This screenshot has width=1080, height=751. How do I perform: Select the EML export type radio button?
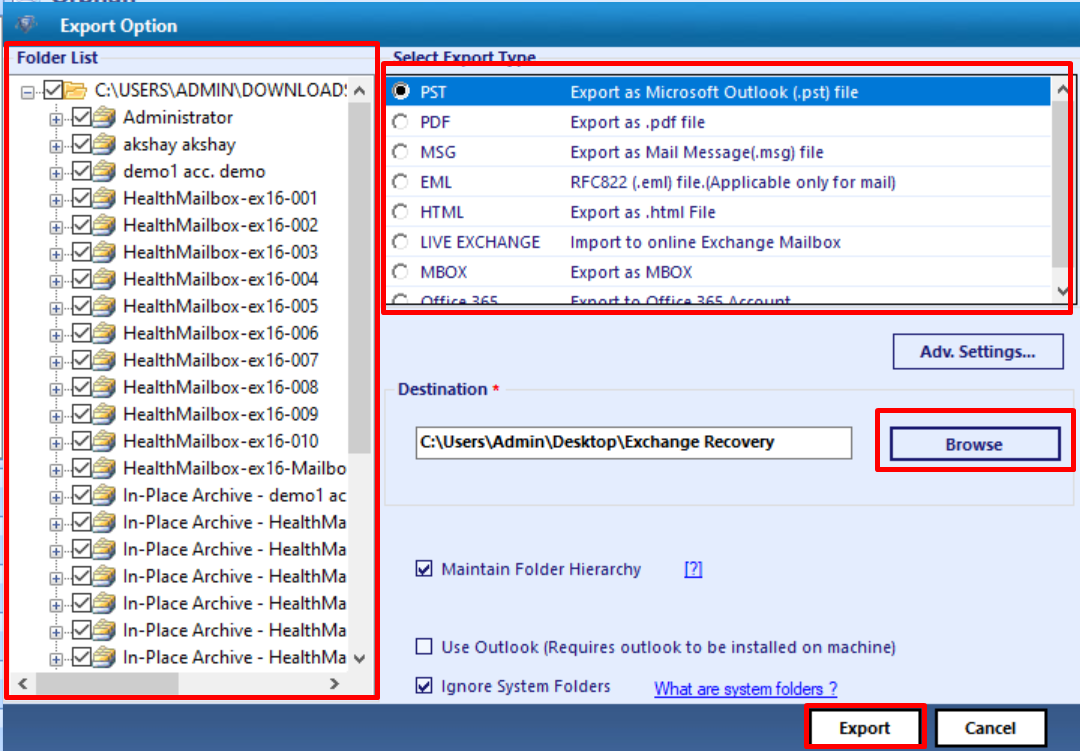[400, 182]
